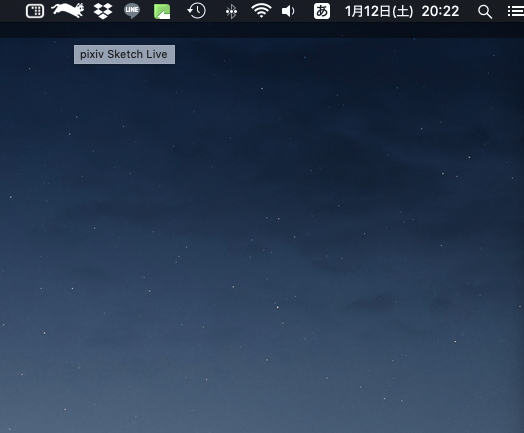Open Notification Center list icon
The height and width of the screenshot is (433, 524).
click(515, 11)
